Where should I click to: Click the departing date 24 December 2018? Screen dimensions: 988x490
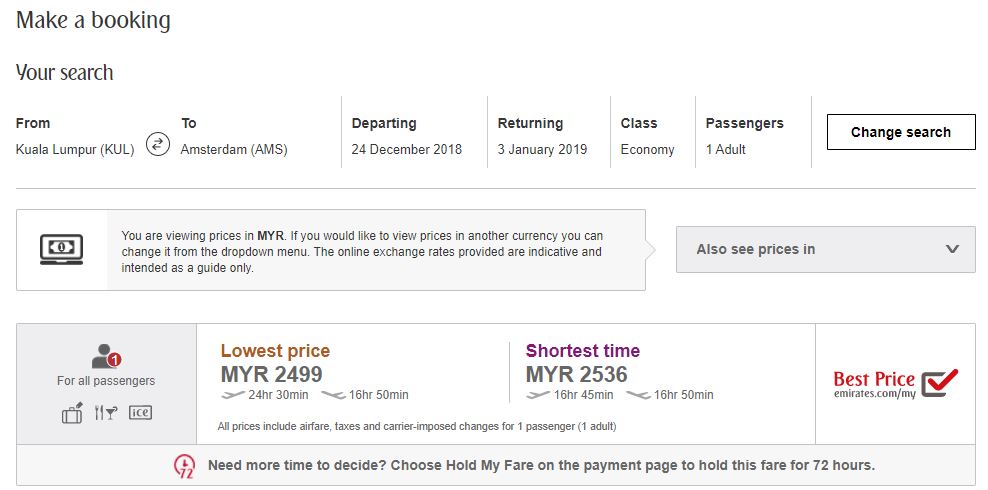407,150
